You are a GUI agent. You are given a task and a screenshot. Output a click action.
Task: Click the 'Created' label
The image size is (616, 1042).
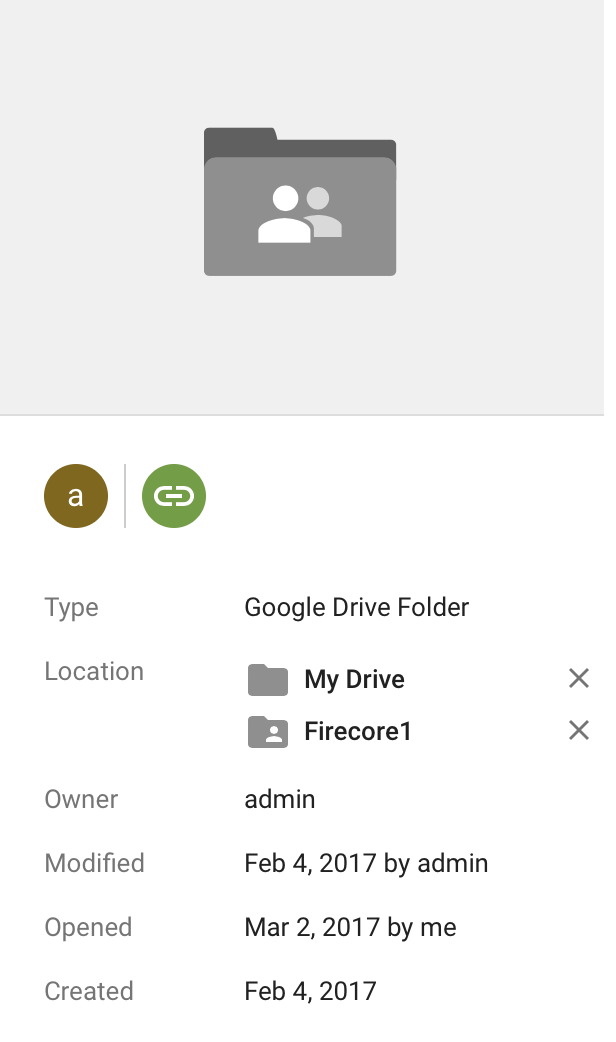click(89, 991)
